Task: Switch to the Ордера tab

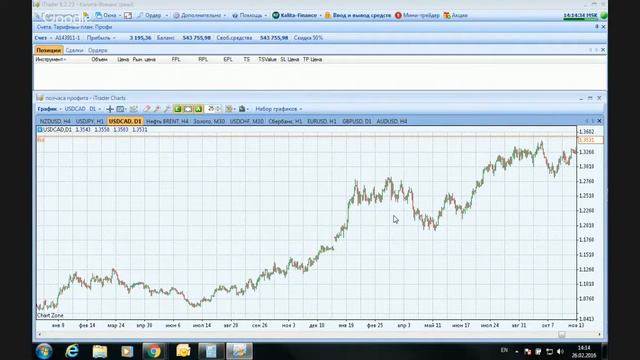Action: tap(98, 50)
